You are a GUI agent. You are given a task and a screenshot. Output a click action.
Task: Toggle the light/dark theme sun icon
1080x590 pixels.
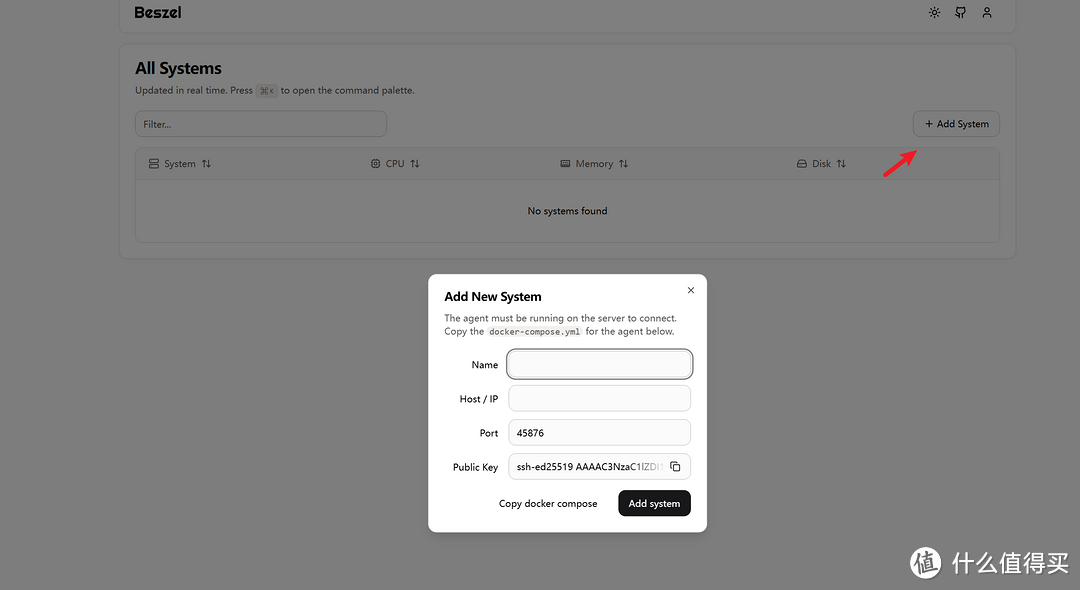pos(934,13)
